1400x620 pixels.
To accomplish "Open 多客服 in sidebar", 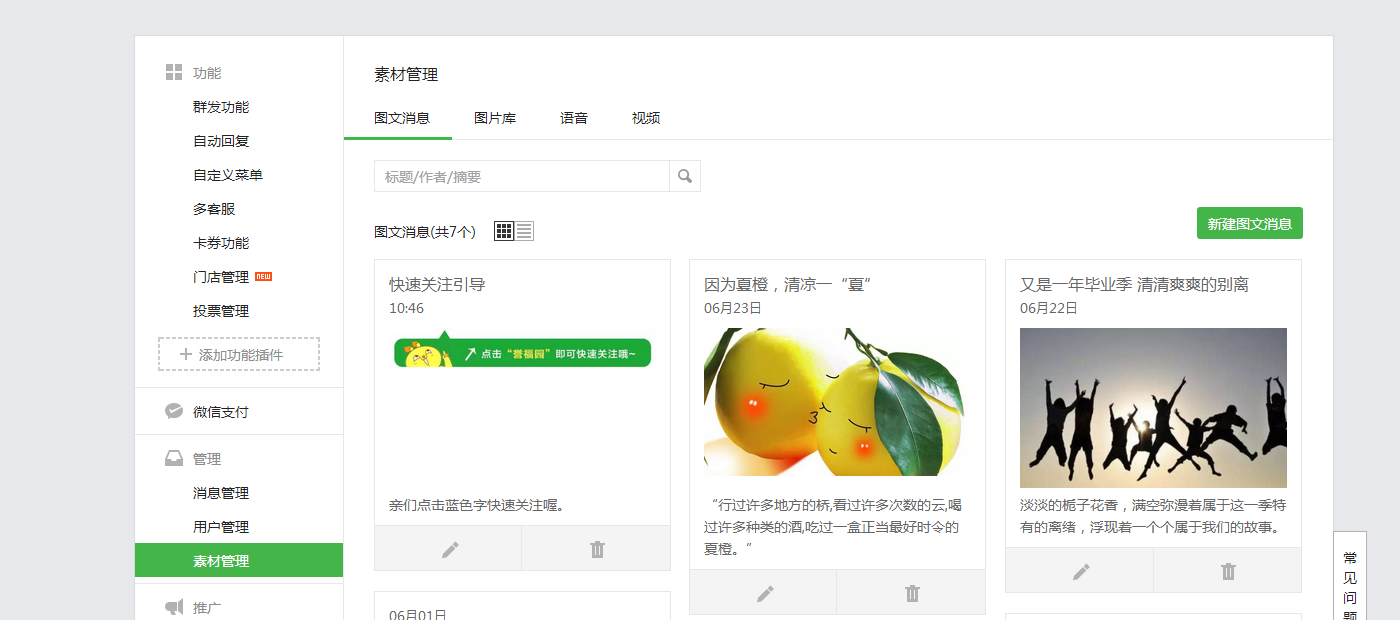I will 214,209.
